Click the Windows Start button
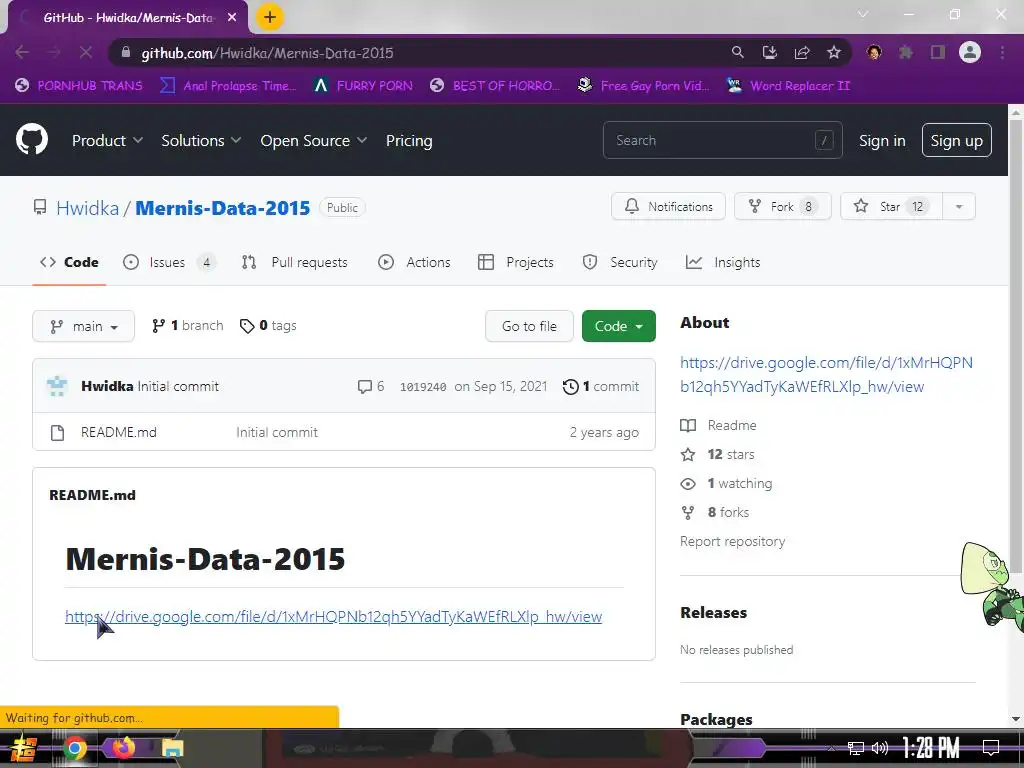 click(x=23, y=748)
